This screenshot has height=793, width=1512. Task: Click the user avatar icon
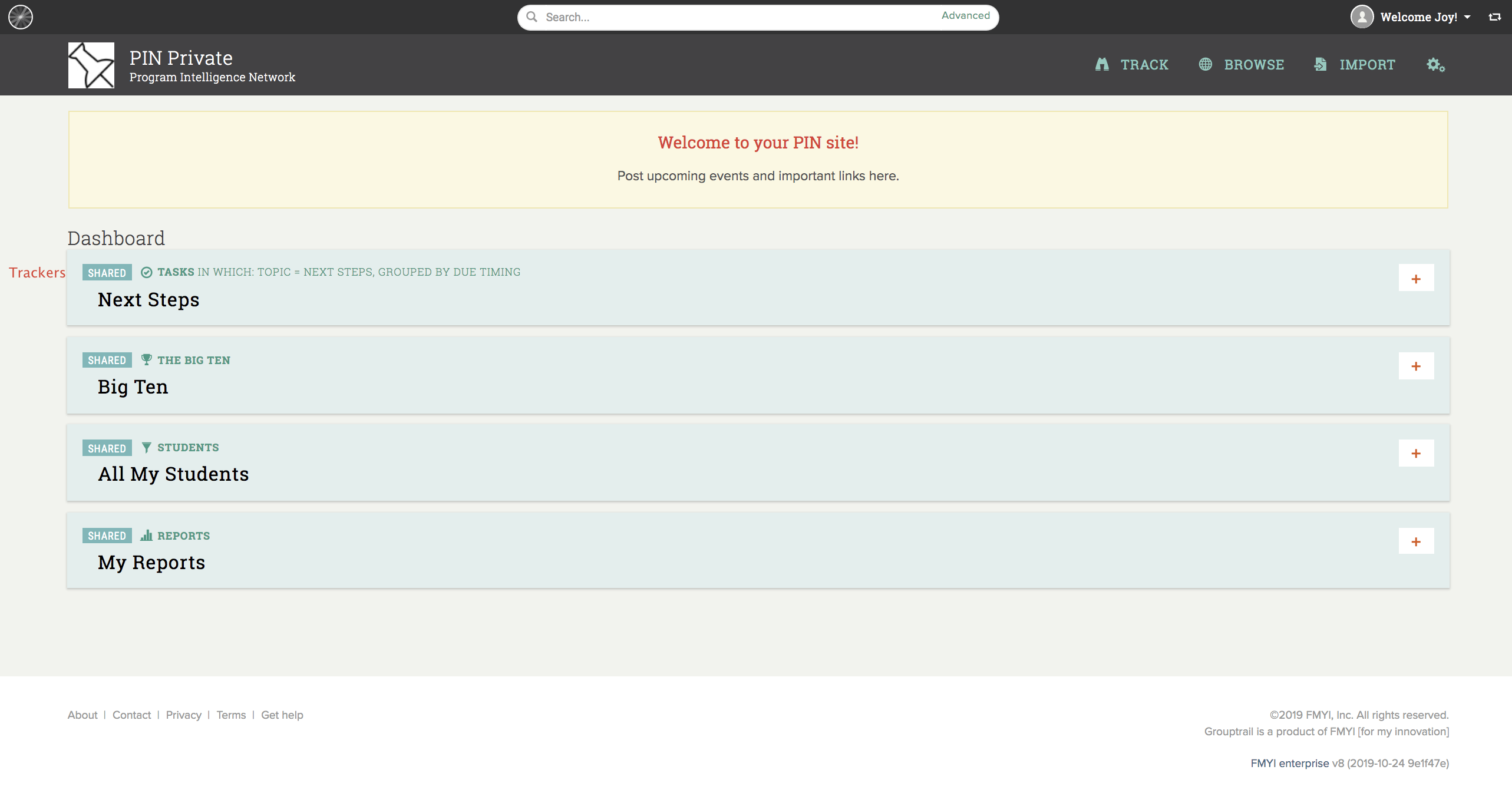tap(1362, 17)
